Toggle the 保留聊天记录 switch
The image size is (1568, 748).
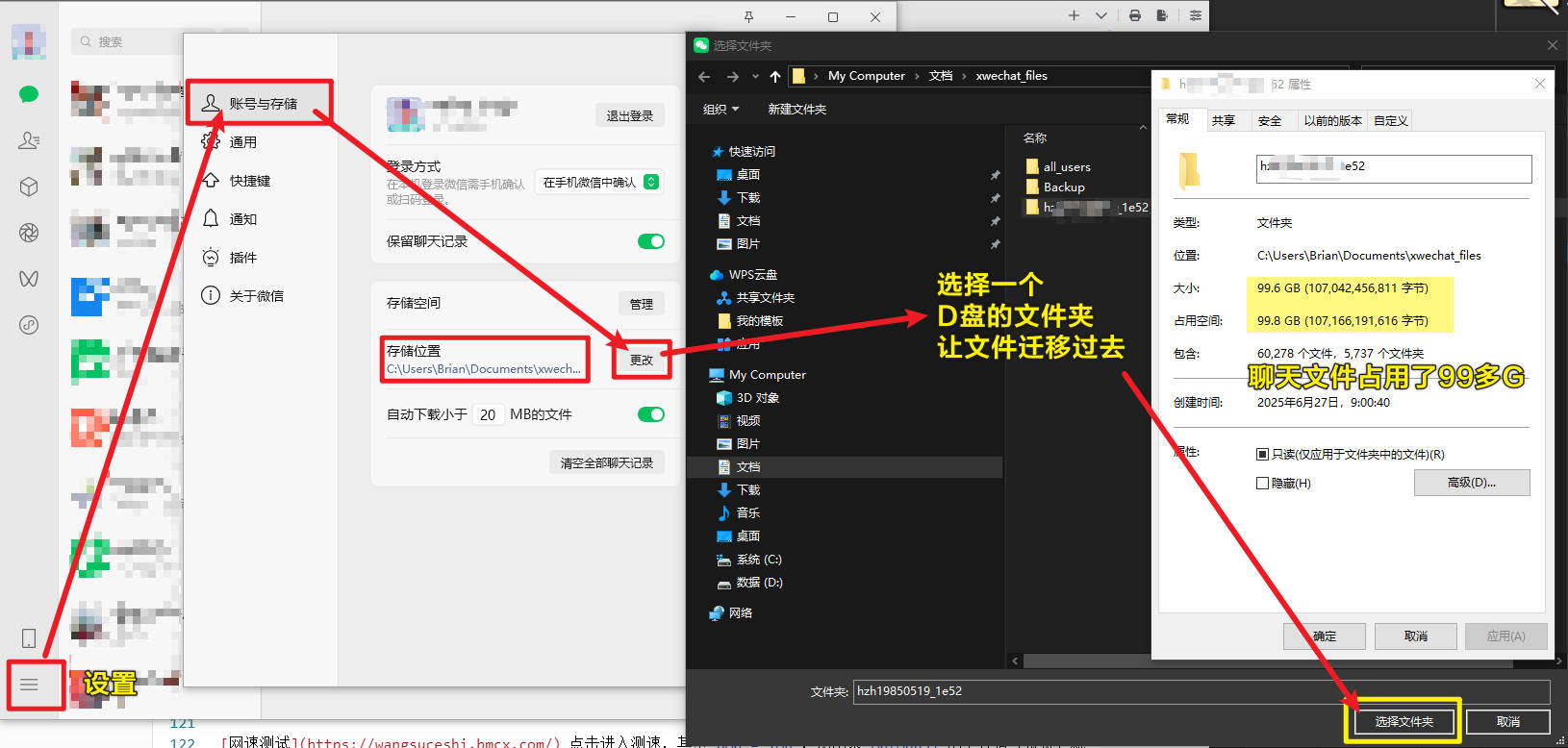tap(651, 241)
